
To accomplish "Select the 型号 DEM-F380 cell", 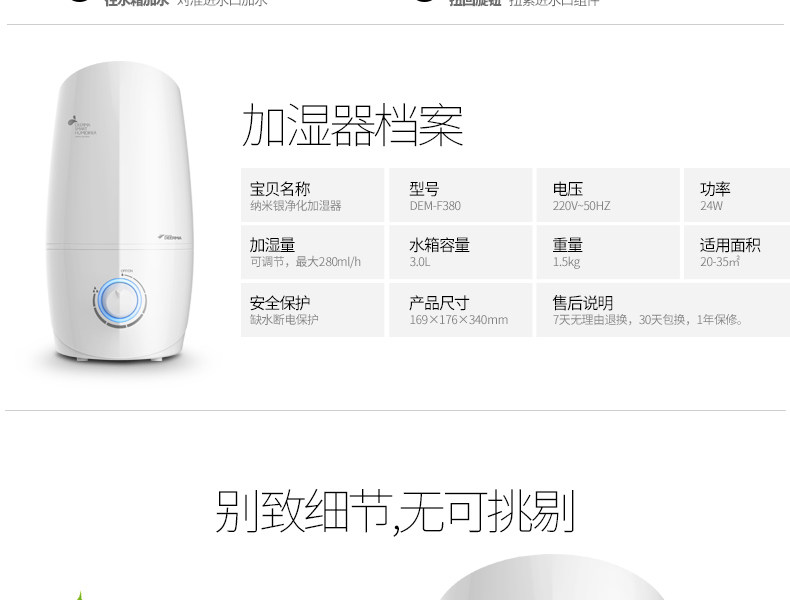I will [x=460, y=195].
